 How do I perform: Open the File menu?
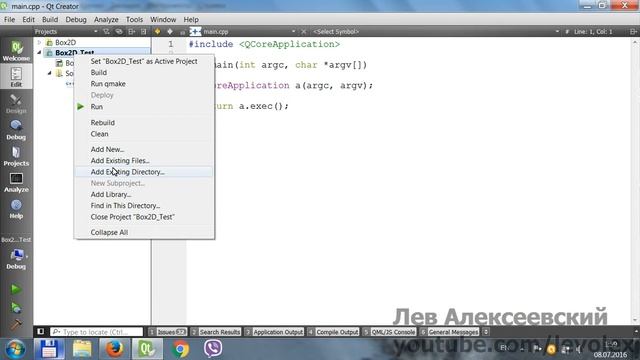pos(9,19)
